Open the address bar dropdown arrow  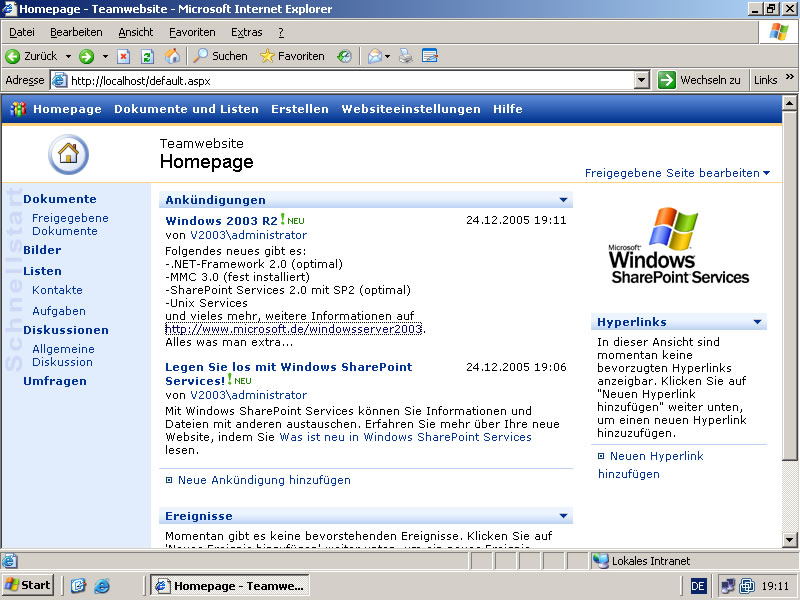[642, 80]
